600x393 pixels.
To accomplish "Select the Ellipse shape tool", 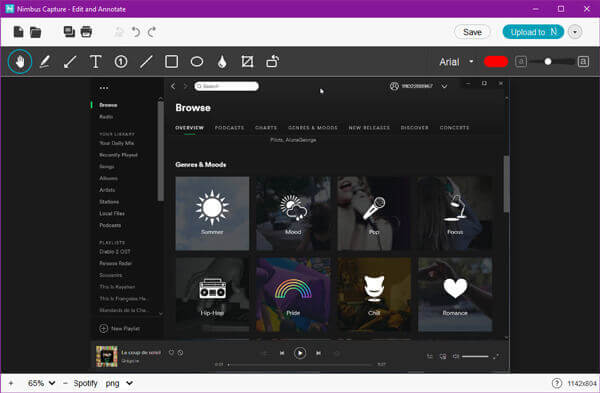I will pos(197,61).
